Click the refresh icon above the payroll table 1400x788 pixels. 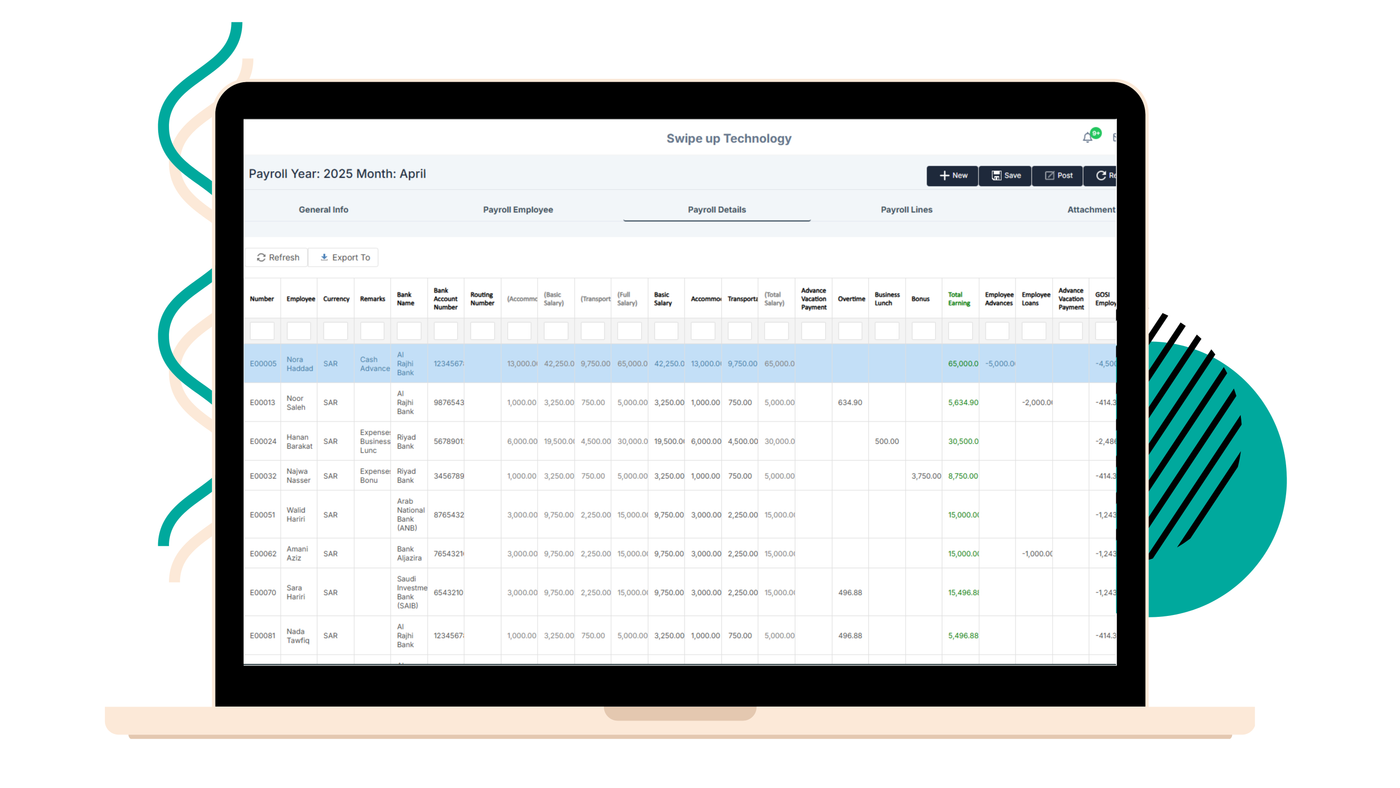pos(260,256)
